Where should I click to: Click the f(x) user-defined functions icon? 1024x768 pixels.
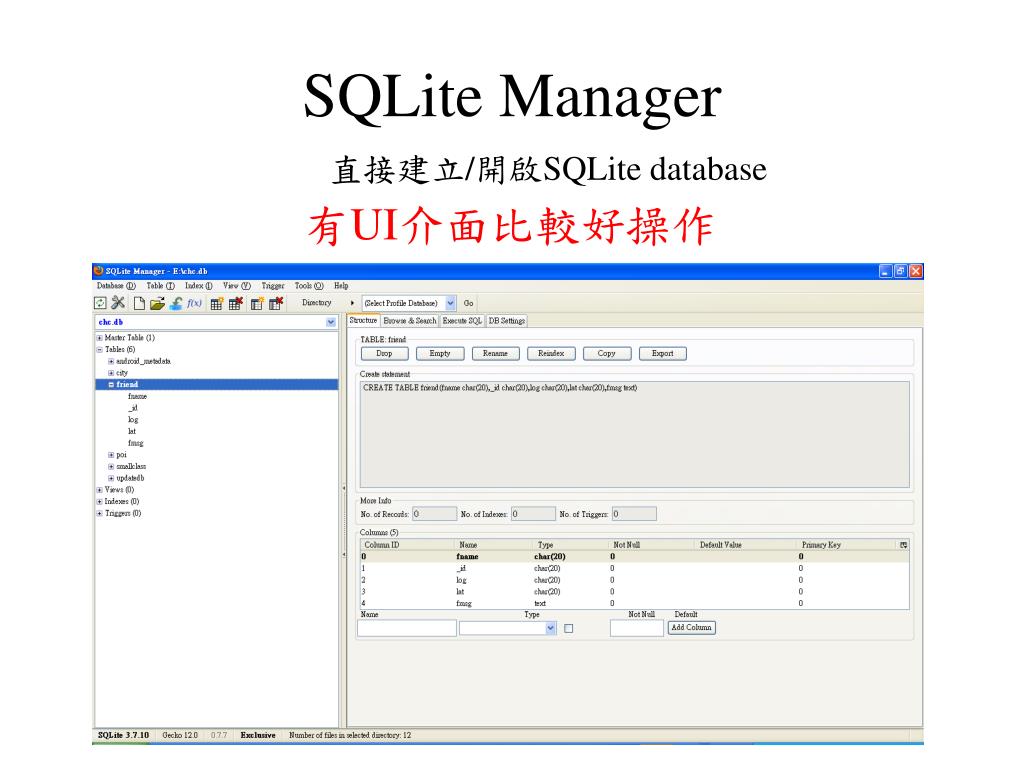(x=195, y=303)
